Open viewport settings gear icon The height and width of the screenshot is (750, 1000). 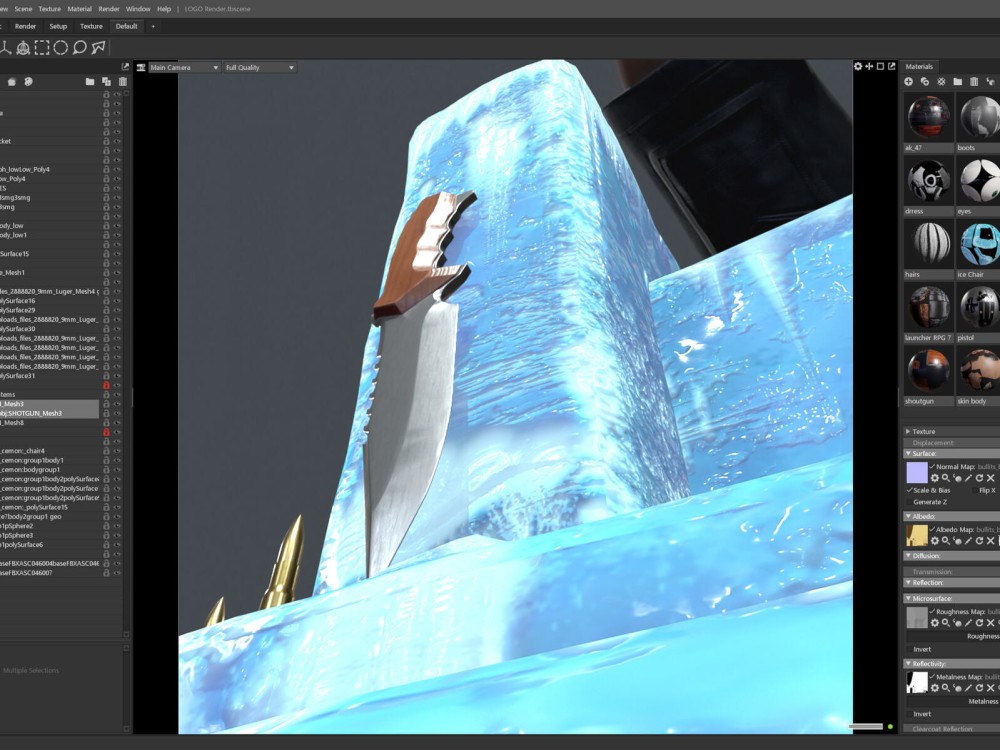858,66
